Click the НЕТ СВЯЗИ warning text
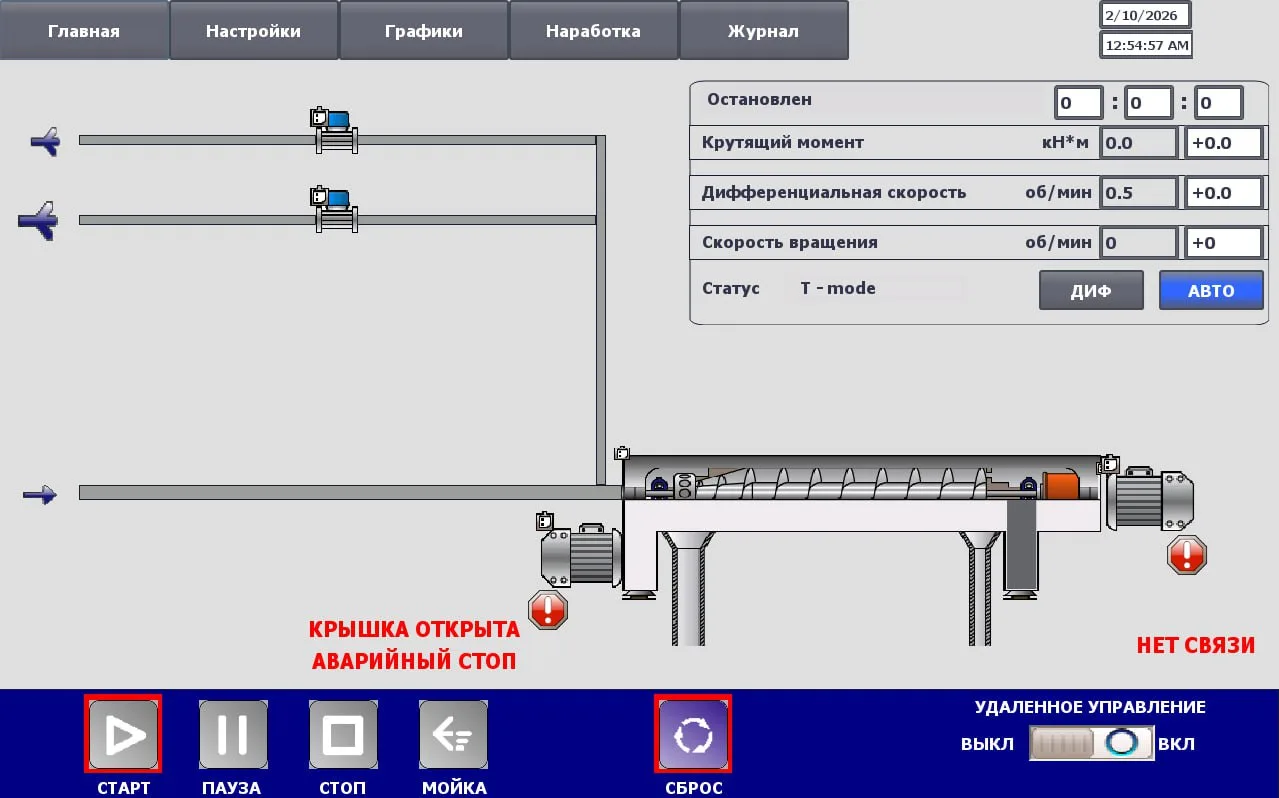 point(1195,645)
